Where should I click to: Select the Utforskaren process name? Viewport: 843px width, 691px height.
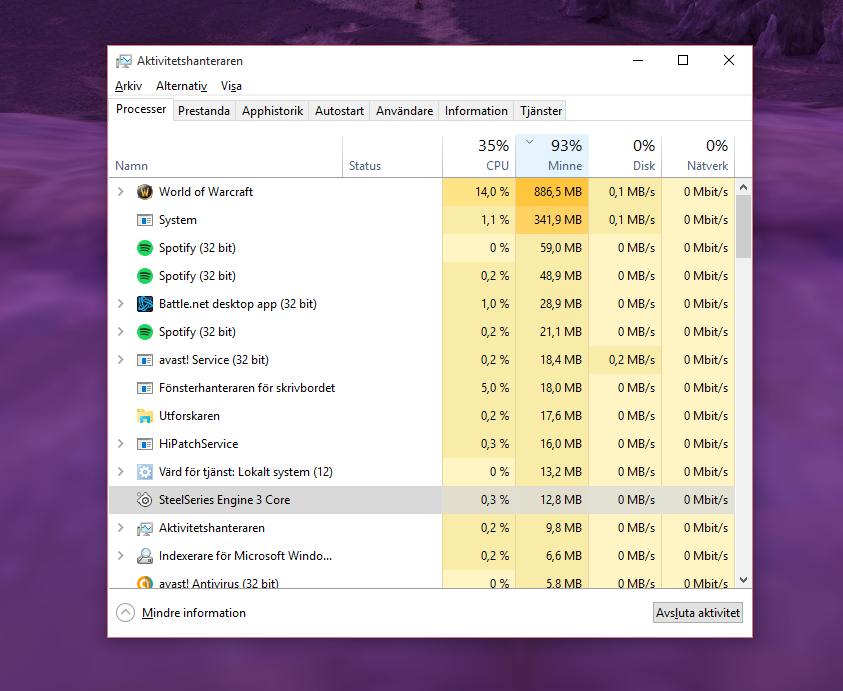(189, 416)
